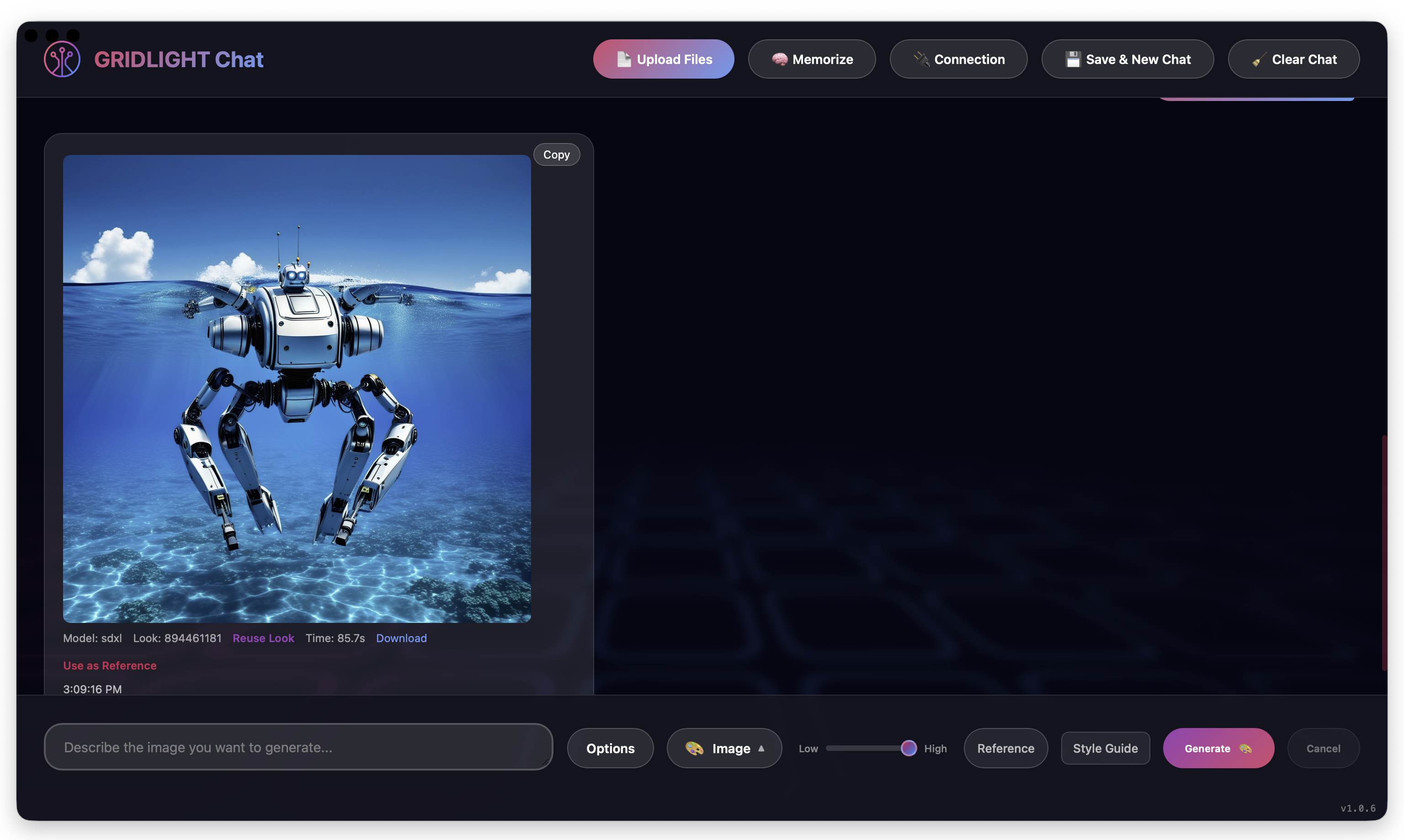
Task: Click the Generate button
Action: pyautogui.click(x=1218, y=748)
